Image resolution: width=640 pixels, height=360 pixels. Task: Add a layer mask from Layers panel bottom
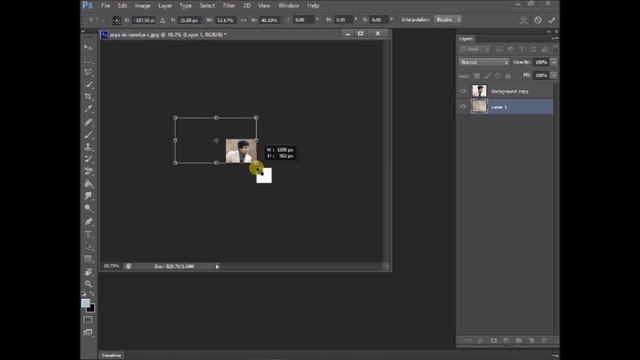pos(494,340)
